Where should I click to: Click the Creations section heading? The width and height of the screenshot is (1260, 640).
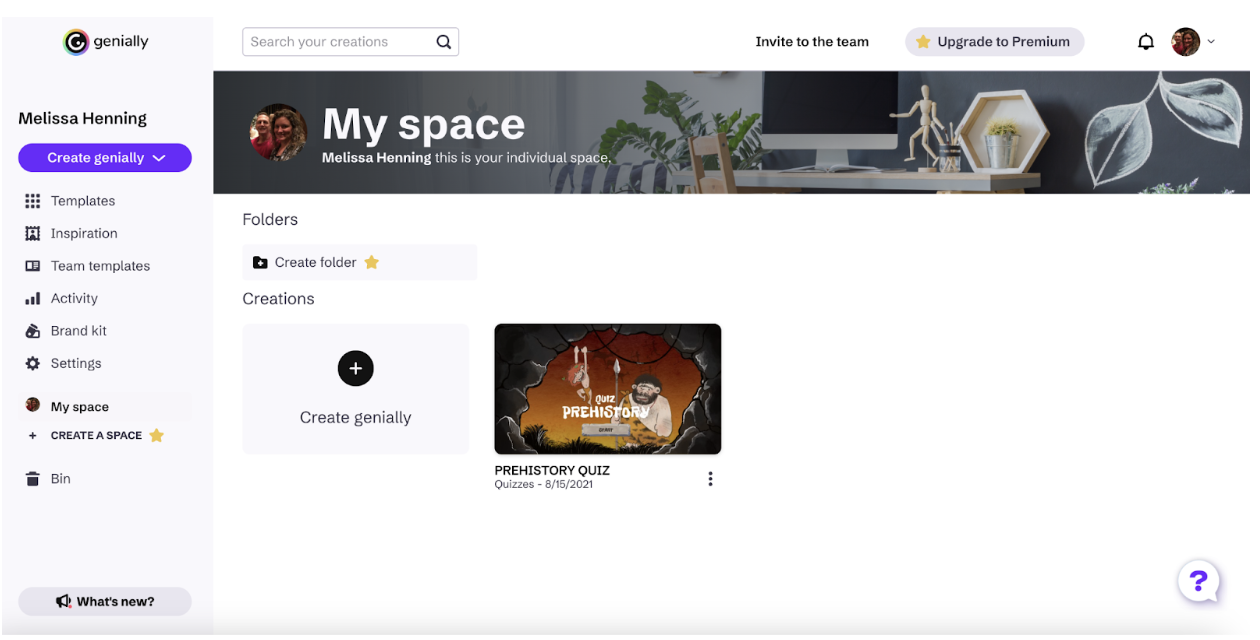coord(279,299)
